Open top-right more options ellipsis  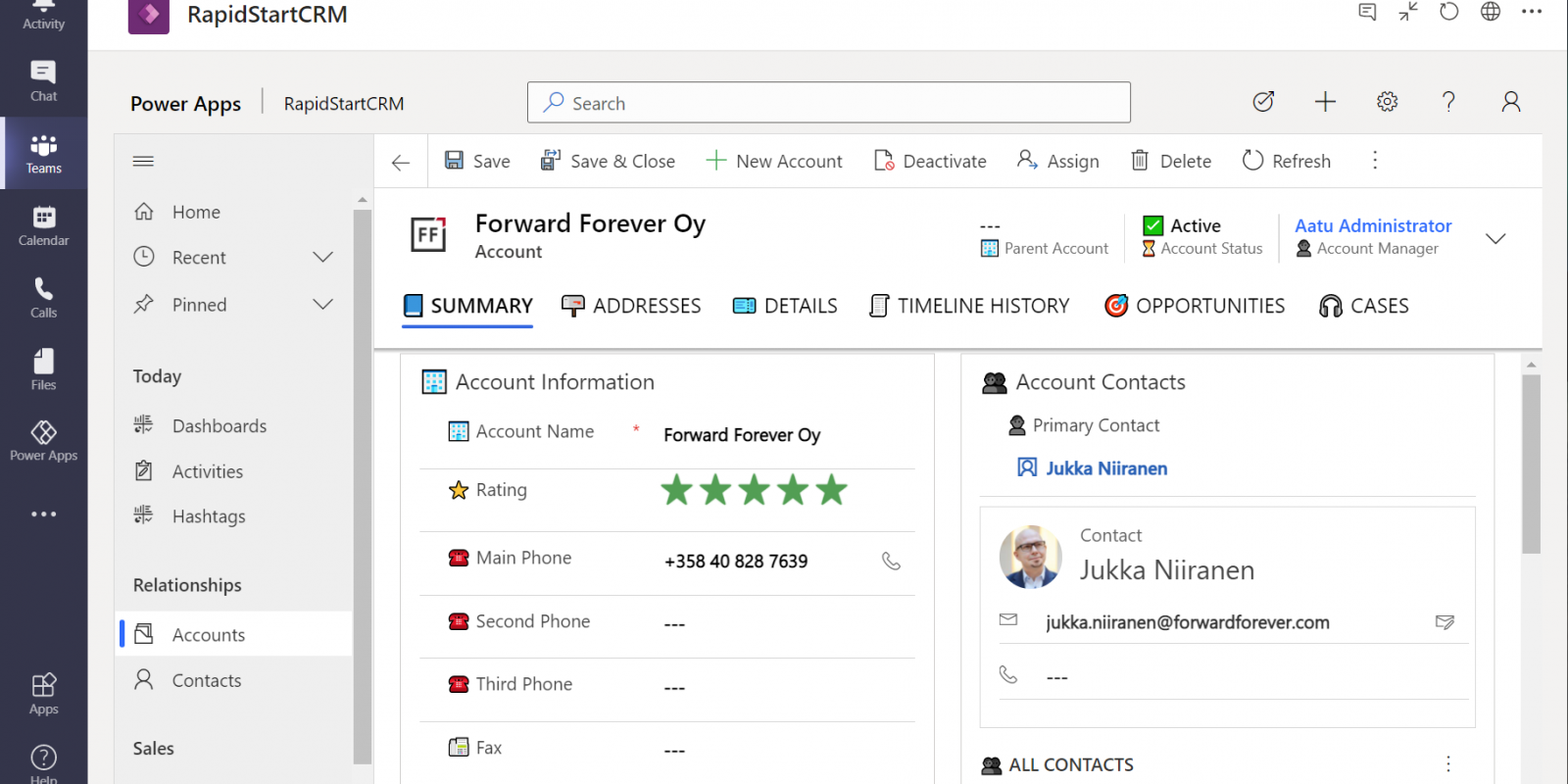pyautogui.click(x=1532, y=12)
